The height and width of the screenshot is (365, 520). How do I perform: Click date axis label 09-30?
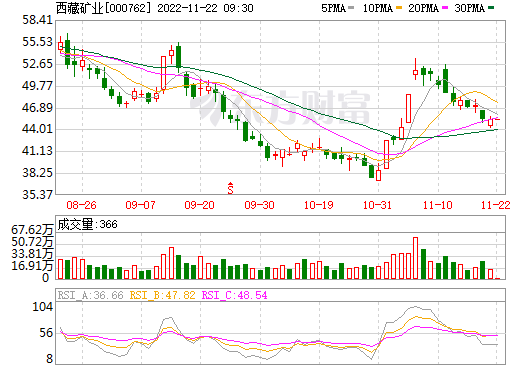[259, 205]
